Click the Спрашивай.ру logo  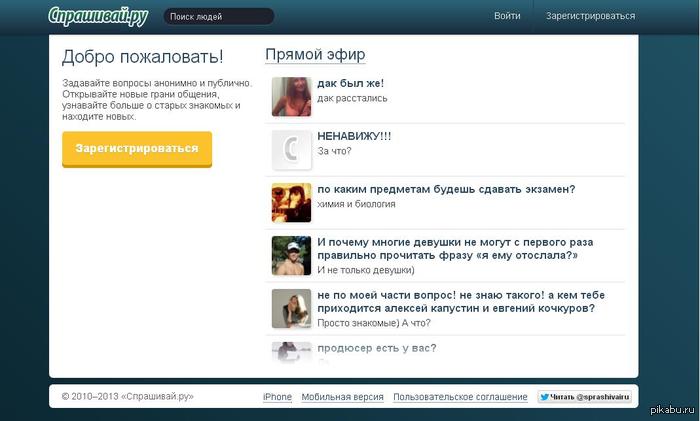point(98,16)
